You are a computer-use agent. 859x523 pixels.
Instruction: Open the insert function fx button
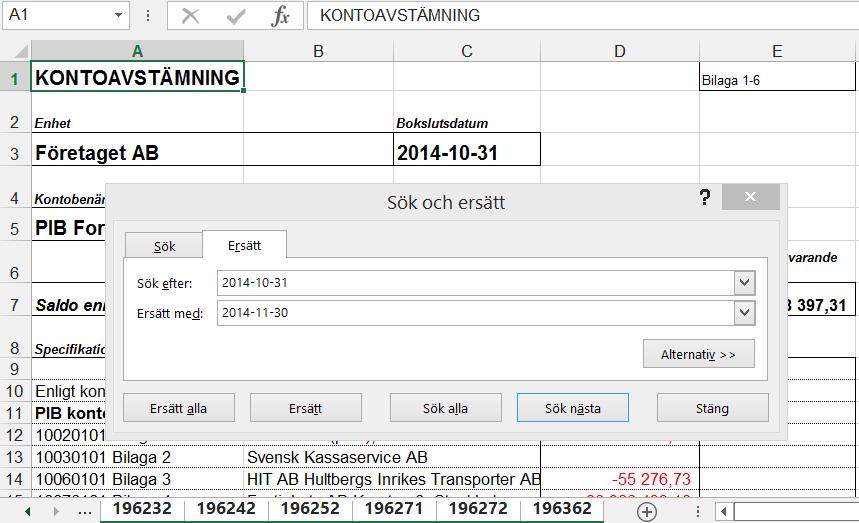(280, 16)
